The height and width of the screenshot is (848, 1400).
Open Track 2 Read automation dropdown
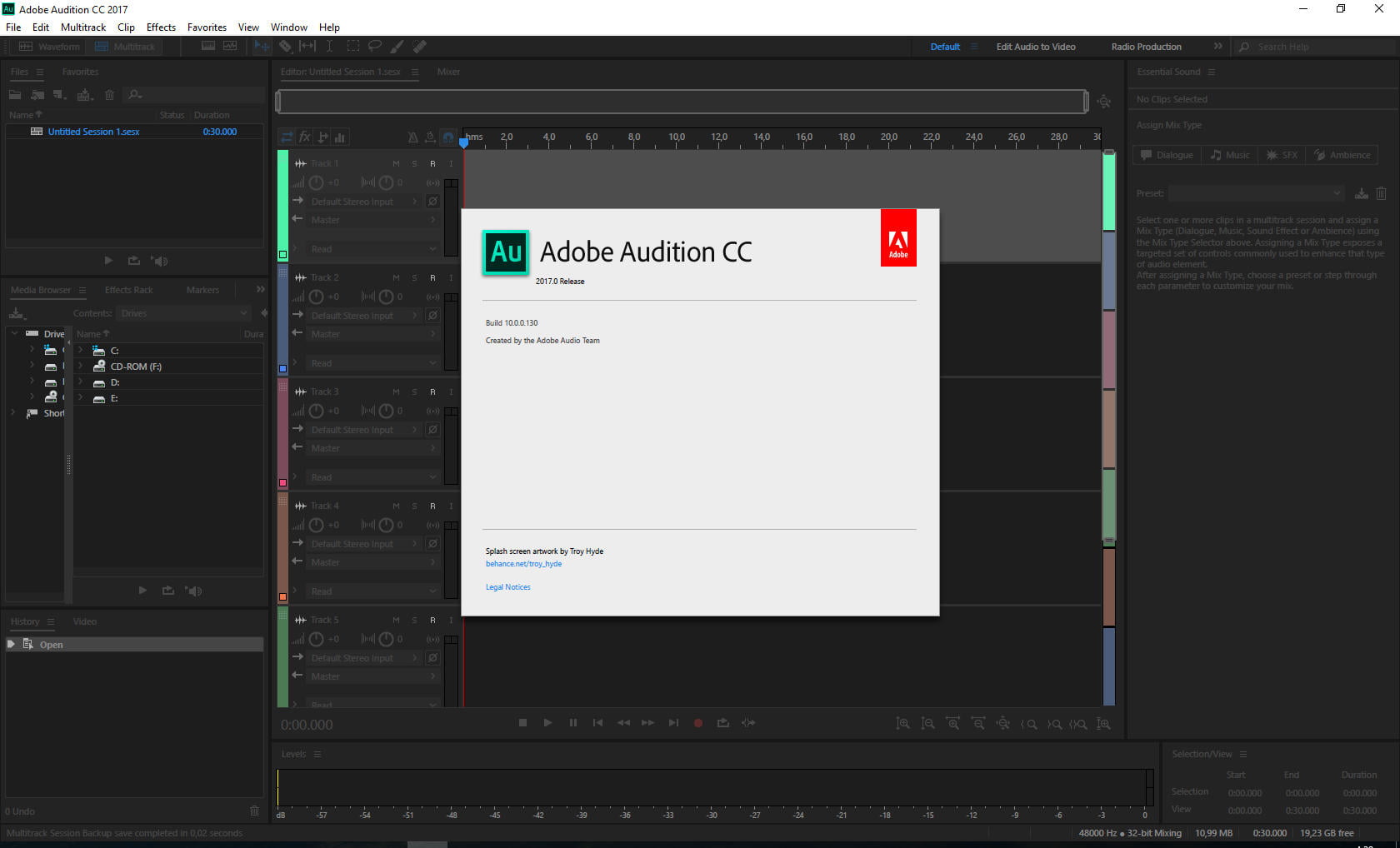pyautogui.click(x=372, y=363)
